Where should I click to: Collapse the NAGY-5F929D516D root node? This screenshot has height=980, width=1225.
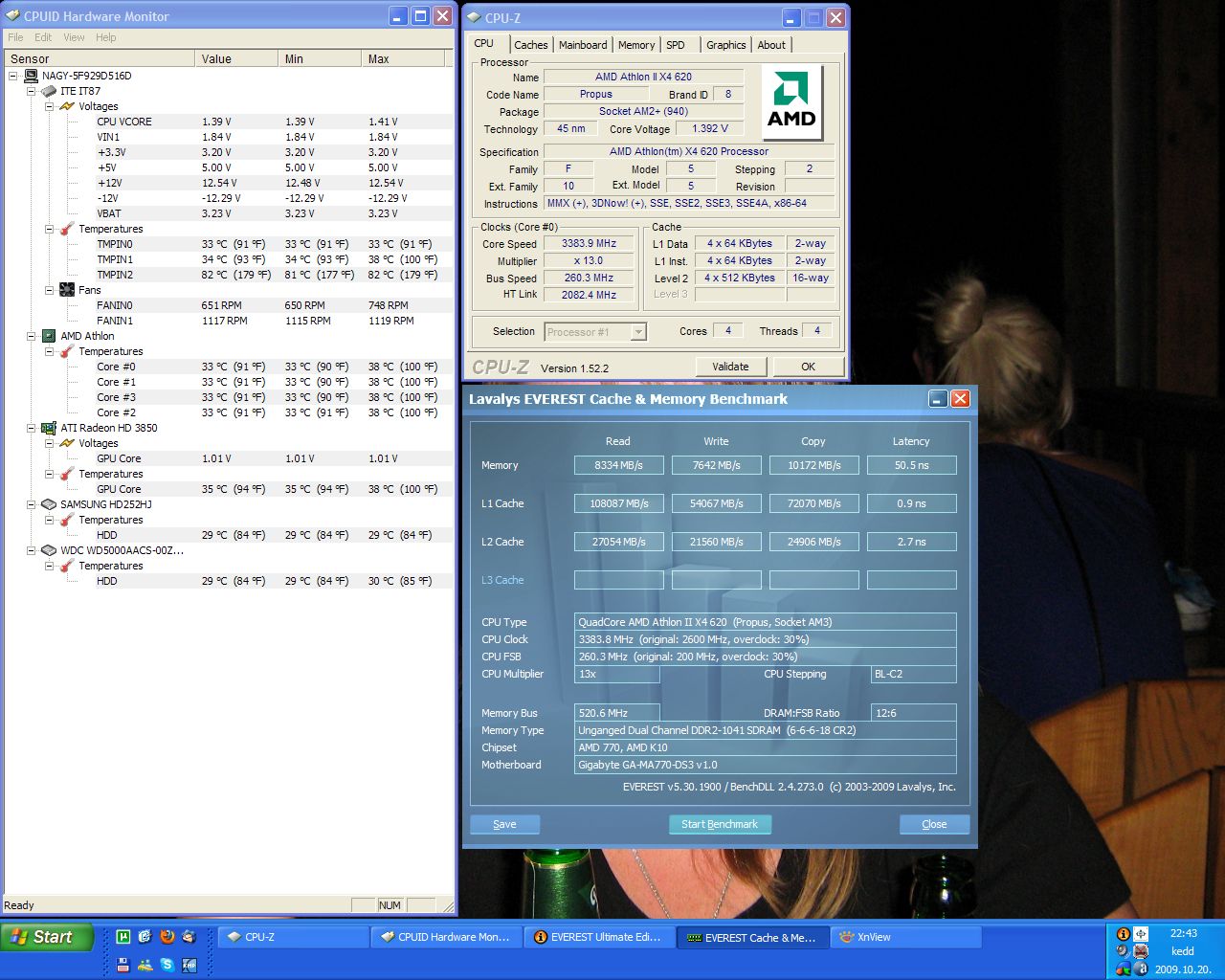tap(12, 76)
